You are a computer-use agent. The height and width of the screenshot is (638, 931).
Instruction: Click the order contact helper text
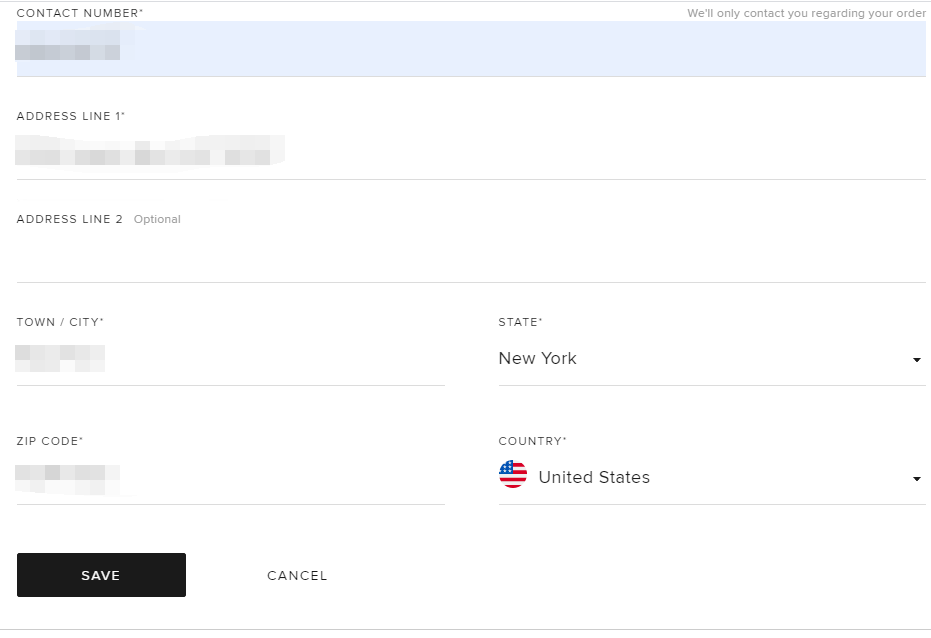click(806, 14)
